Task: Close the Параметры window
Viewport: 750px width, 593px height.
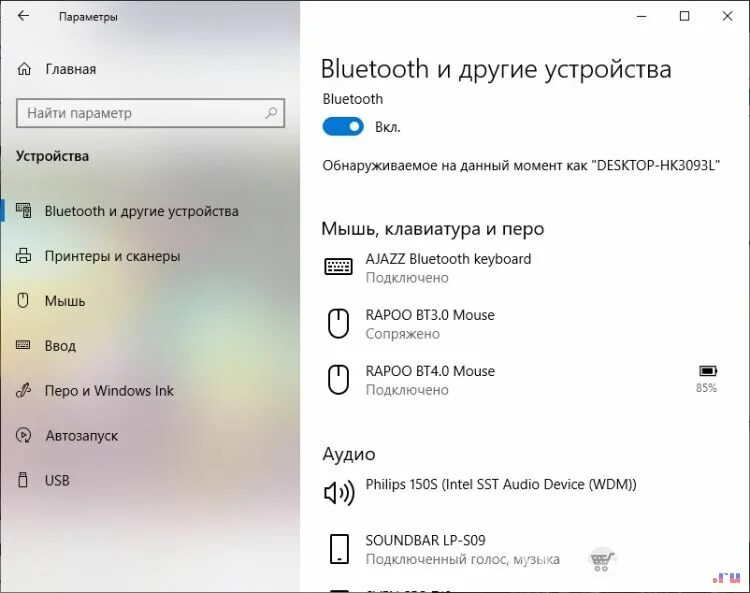Action: point(727,16)
